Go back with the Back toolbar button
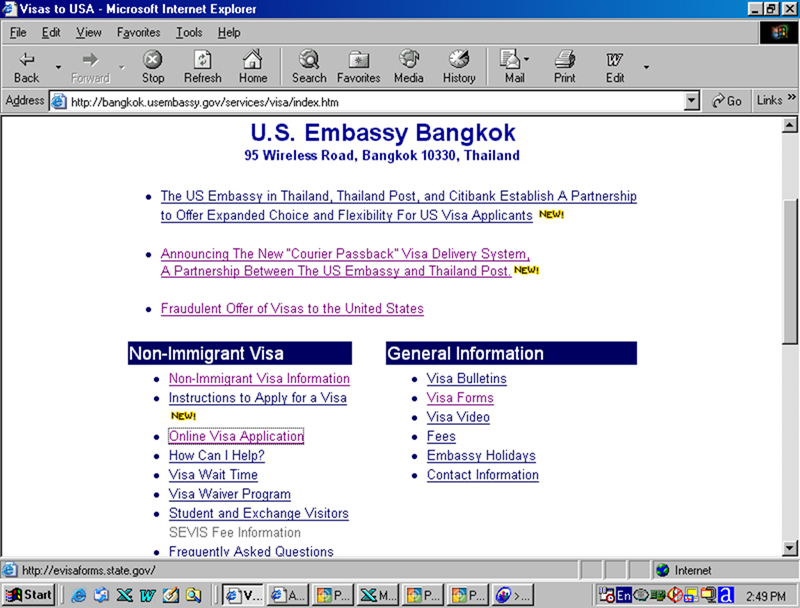800x608 pixels. tap(27, 66)
